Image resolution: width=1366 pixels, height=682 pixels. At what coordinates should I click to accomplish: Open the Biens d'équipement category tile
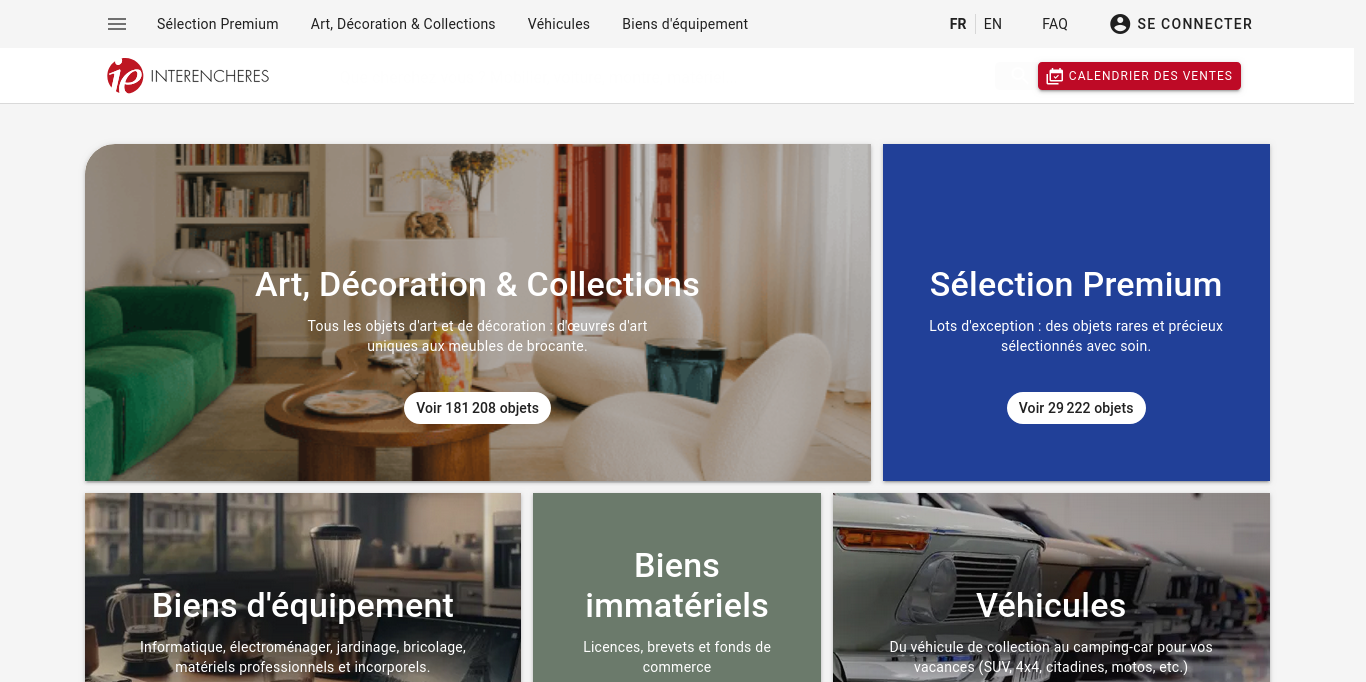coord(303,588)
